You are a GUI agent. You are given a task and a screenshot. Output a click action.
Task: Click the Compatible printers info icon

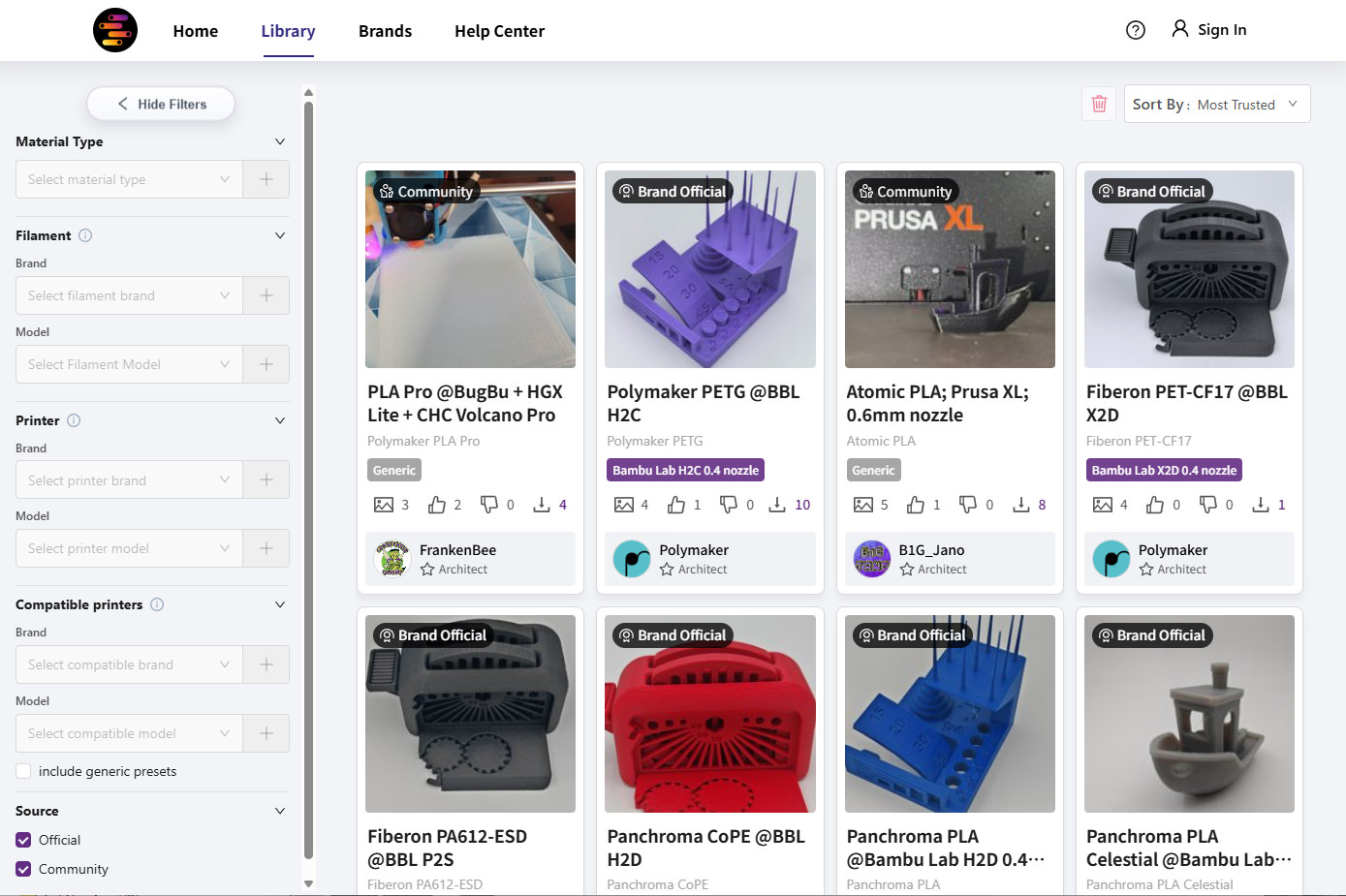157,604
